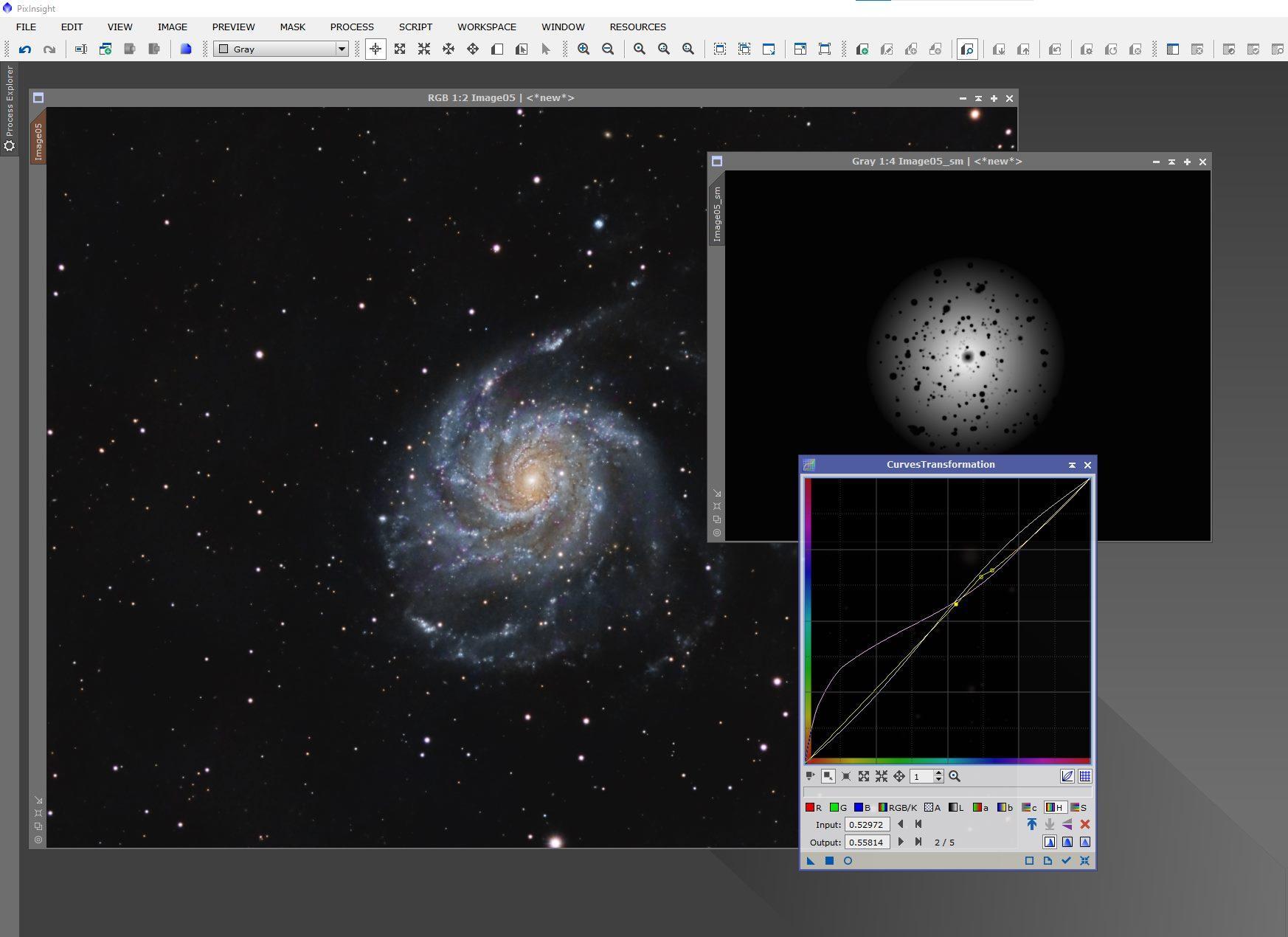Screen dimensions: 1288x937
Task: Select the H hue channel curve
Action: [x=1055, y=807]
